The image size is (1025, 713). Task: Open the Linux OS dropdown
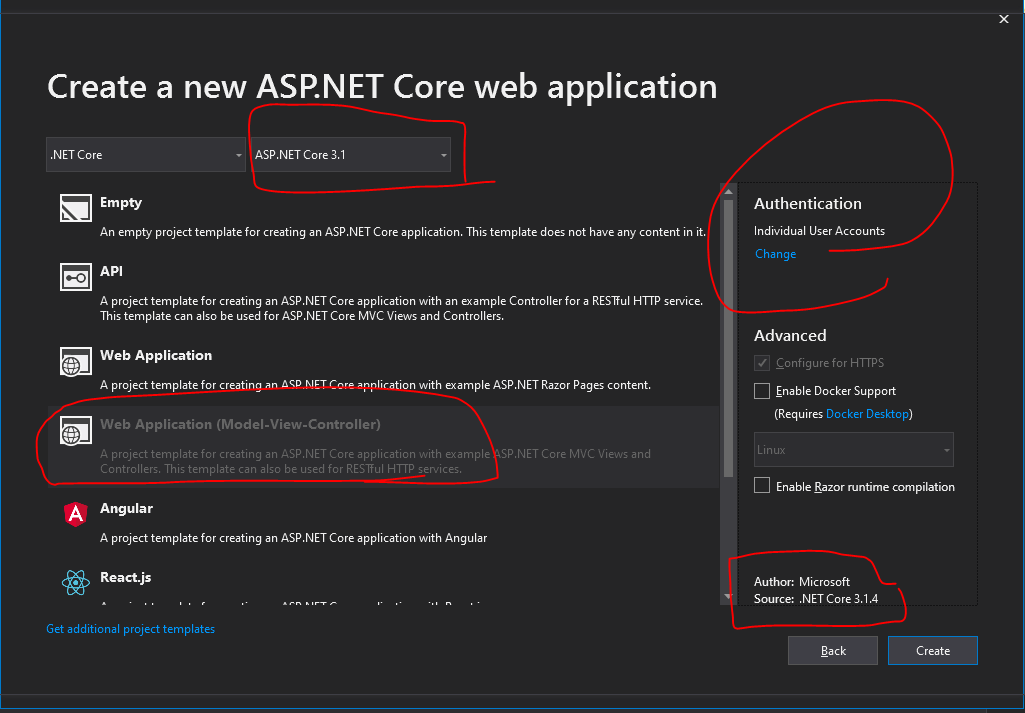pos(854,450)
